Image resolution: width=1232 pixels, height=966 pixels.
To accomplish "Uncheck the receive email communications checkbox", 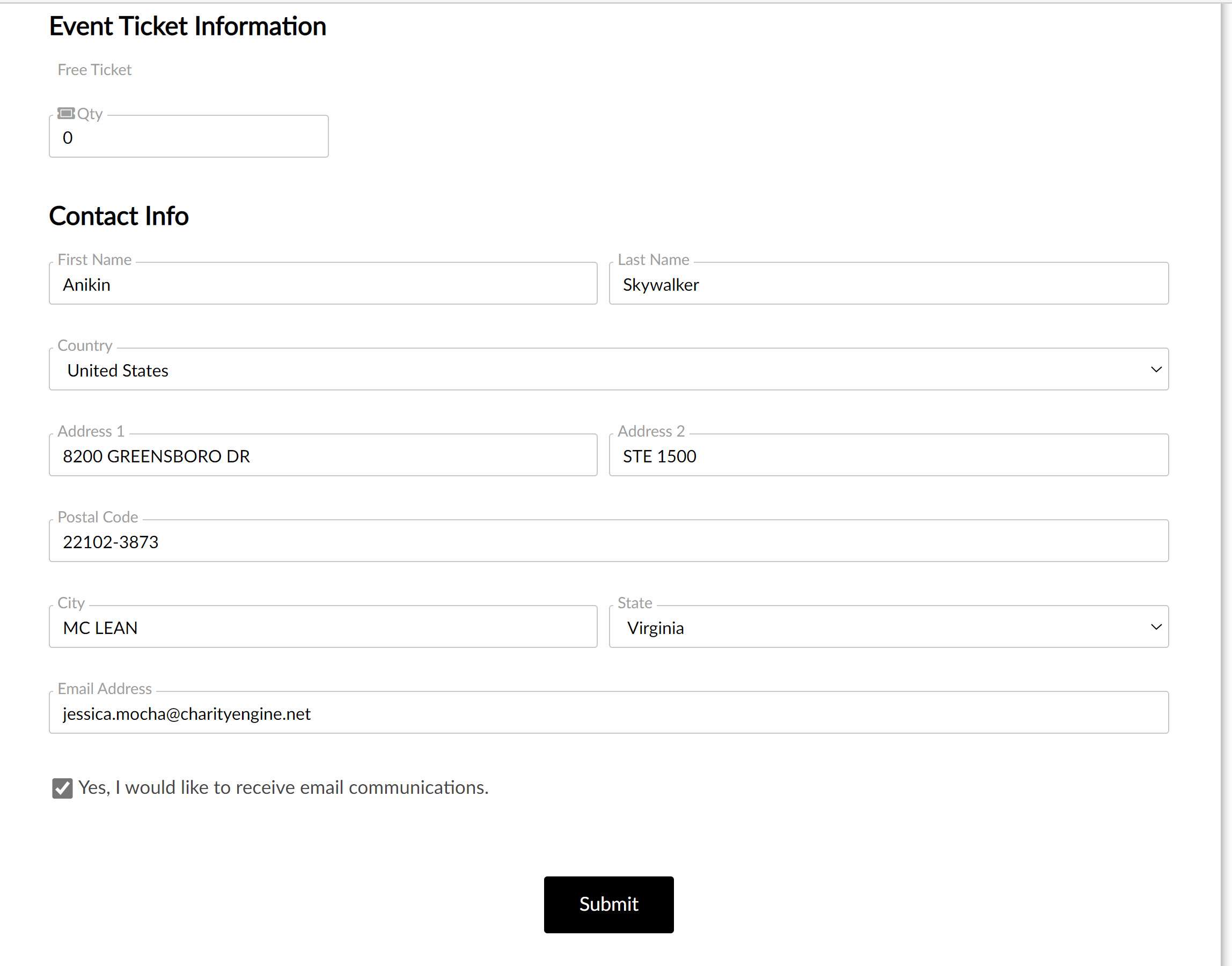I will click(x=62, y=788).
